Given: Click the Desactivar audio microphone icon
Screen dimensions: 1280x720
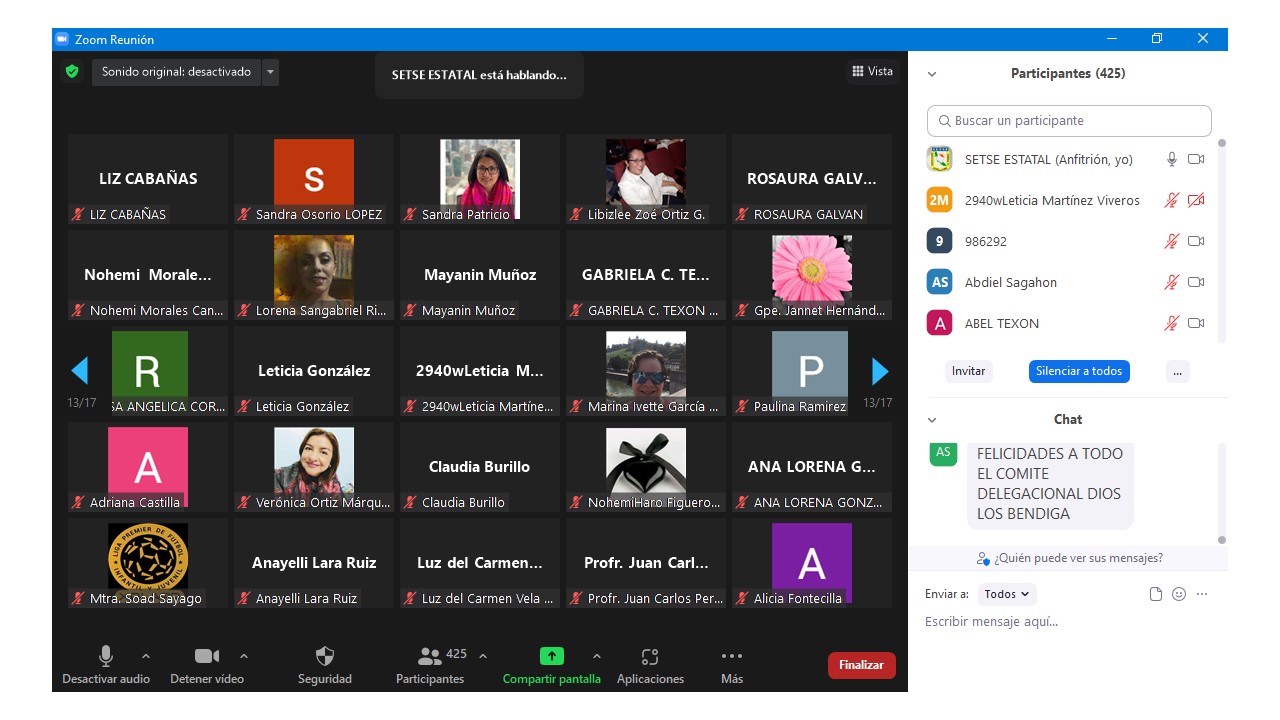Looking at the screenshot, I should (x=106, y=656).
